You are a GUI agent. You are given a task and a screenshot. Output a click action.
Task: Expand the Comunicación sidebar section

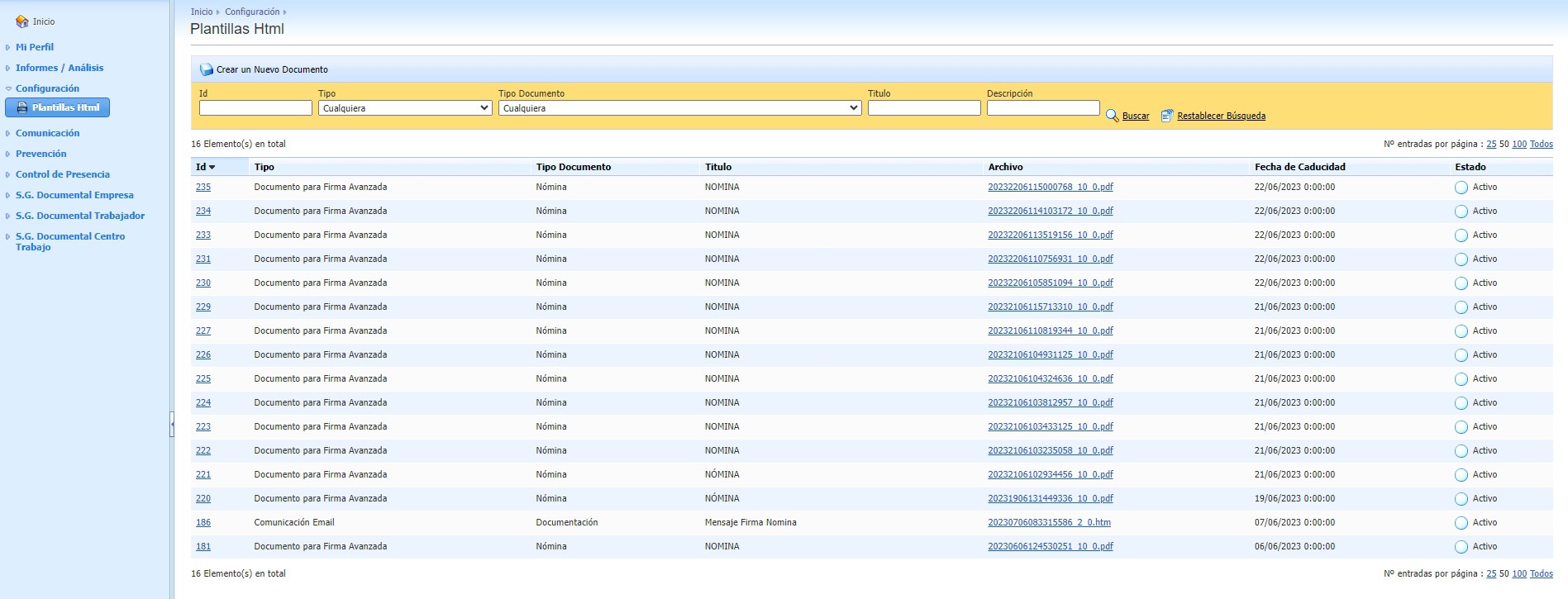(x=47, y=133)
